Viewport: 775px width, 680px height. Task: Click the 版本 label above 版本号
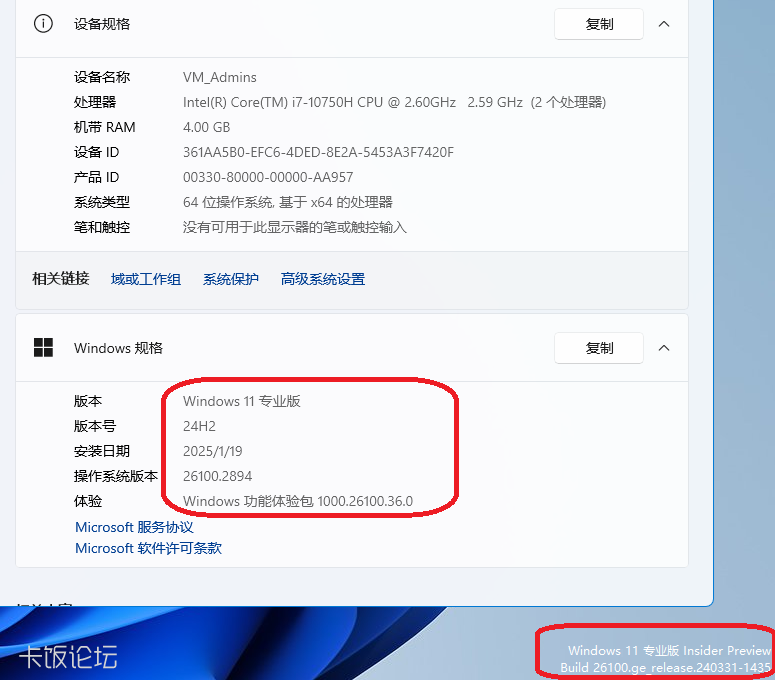pyautogui.click(x=88, y=401)
